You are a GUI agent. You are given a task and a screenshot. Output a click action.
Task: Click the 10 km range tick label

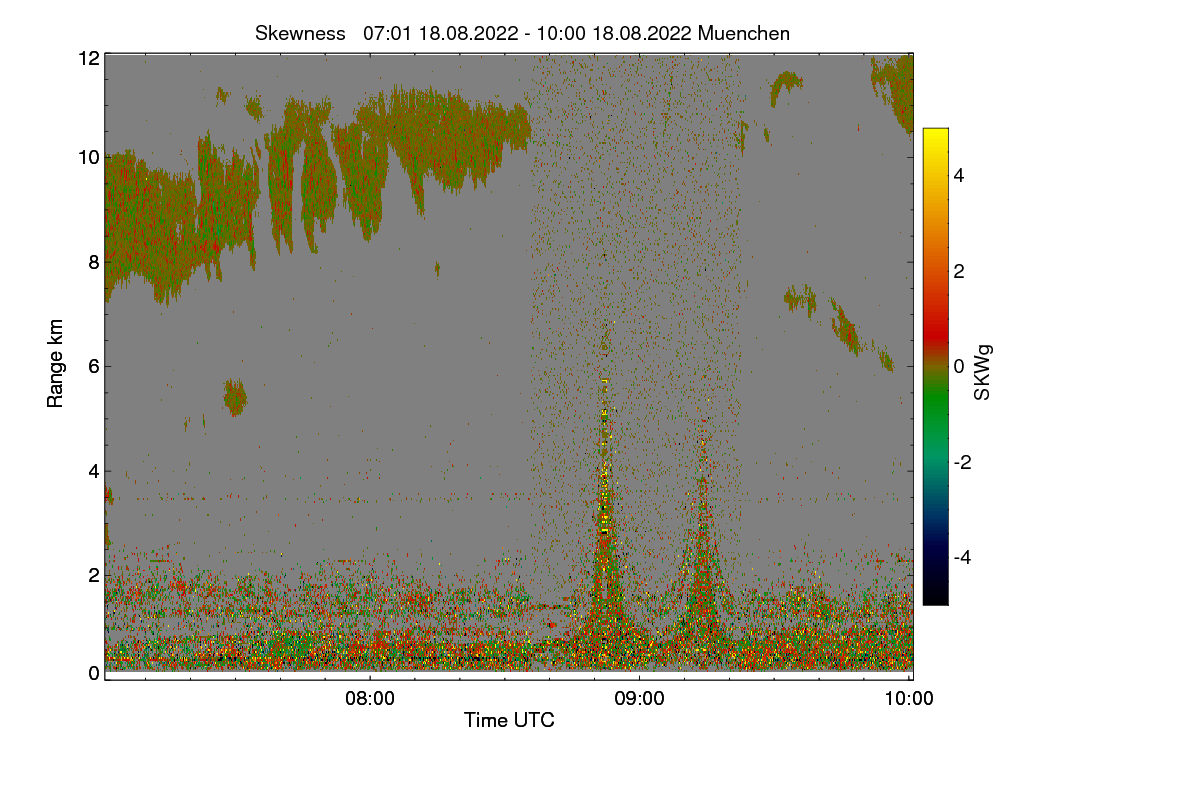(88, 157)
